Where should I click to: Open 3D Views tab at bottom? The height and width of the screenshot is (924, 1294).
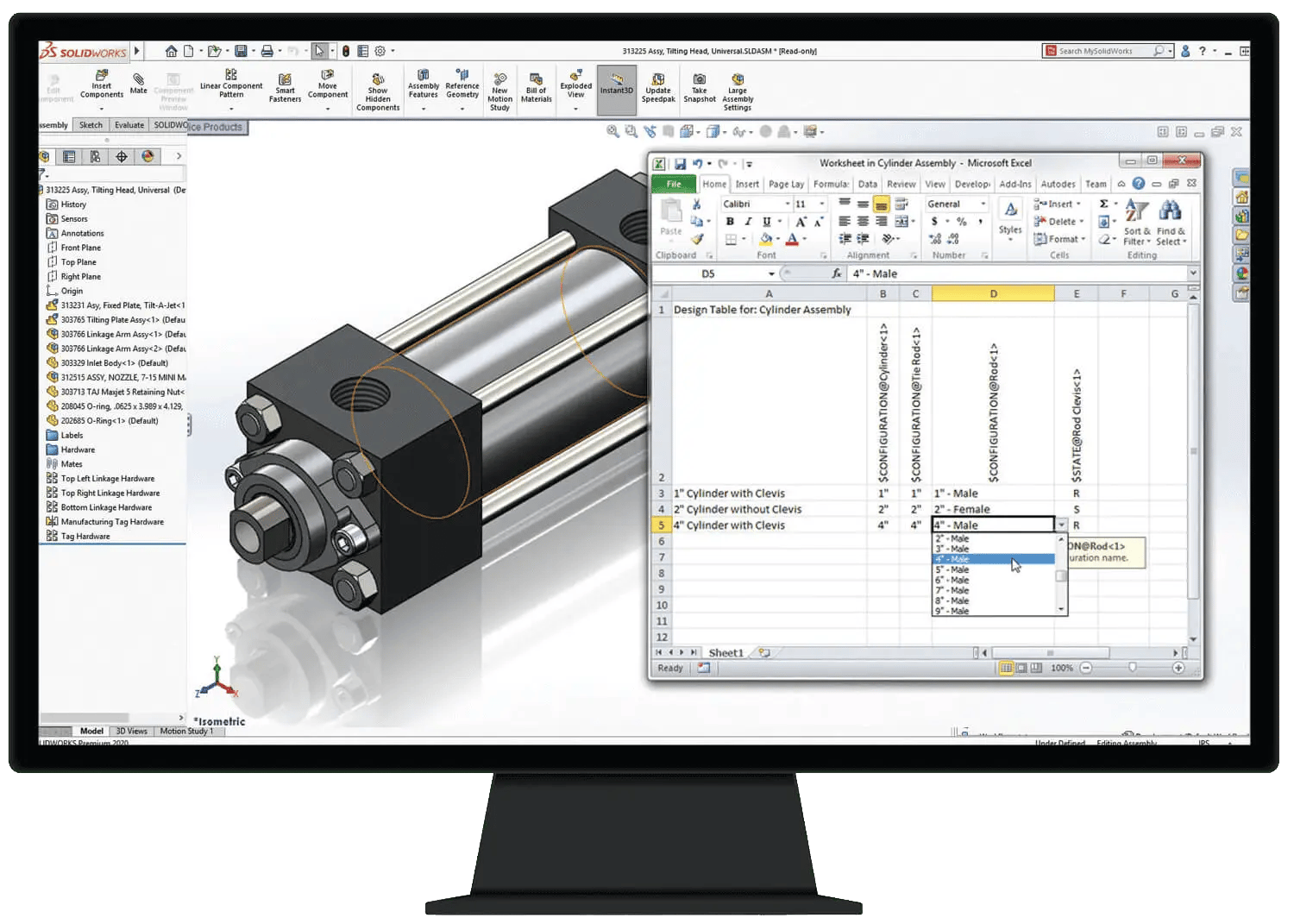coord(131,731)
